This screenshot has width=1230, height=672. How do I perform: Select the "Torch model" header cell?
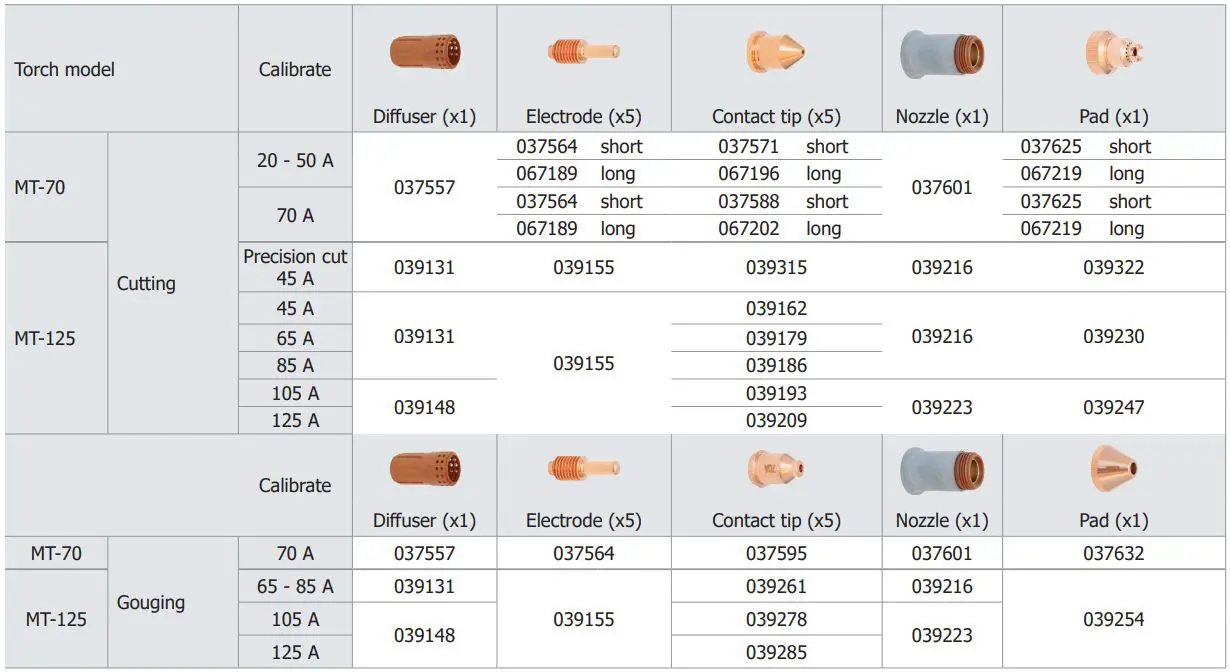tap(65, 69)
